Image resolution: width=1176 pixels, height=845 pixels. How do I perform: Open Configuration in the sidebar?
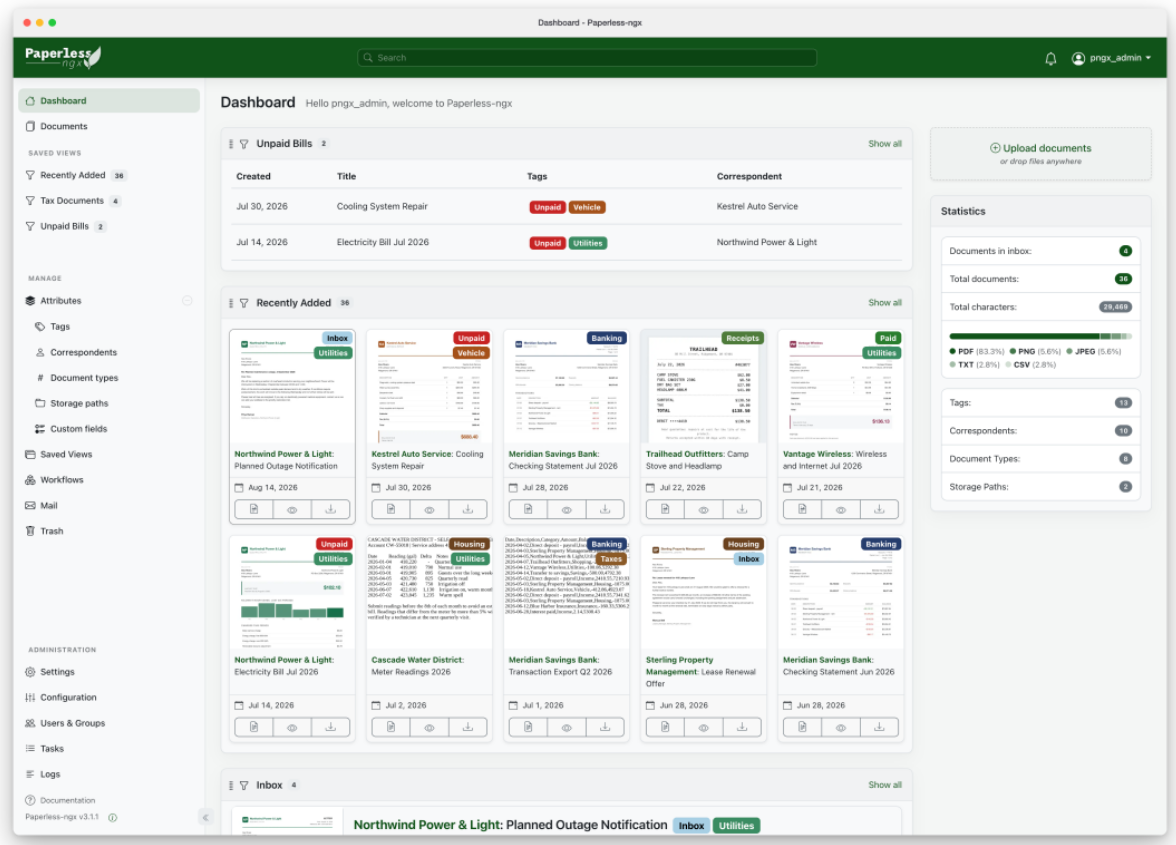pyautogui.click(x=68, y=697)
